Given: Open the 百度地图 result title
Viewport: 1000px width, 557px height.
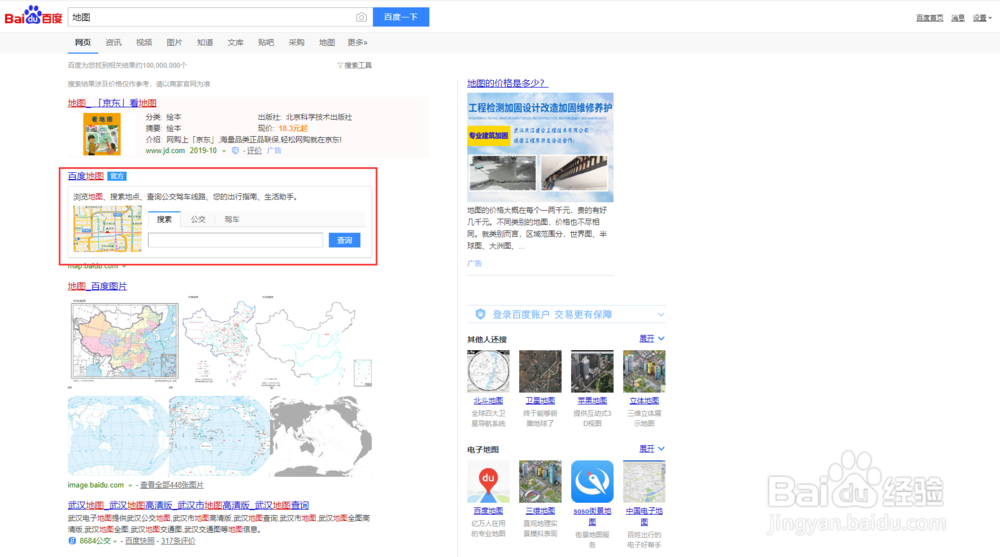Looking at the screenshot, I should coord(85,176).
